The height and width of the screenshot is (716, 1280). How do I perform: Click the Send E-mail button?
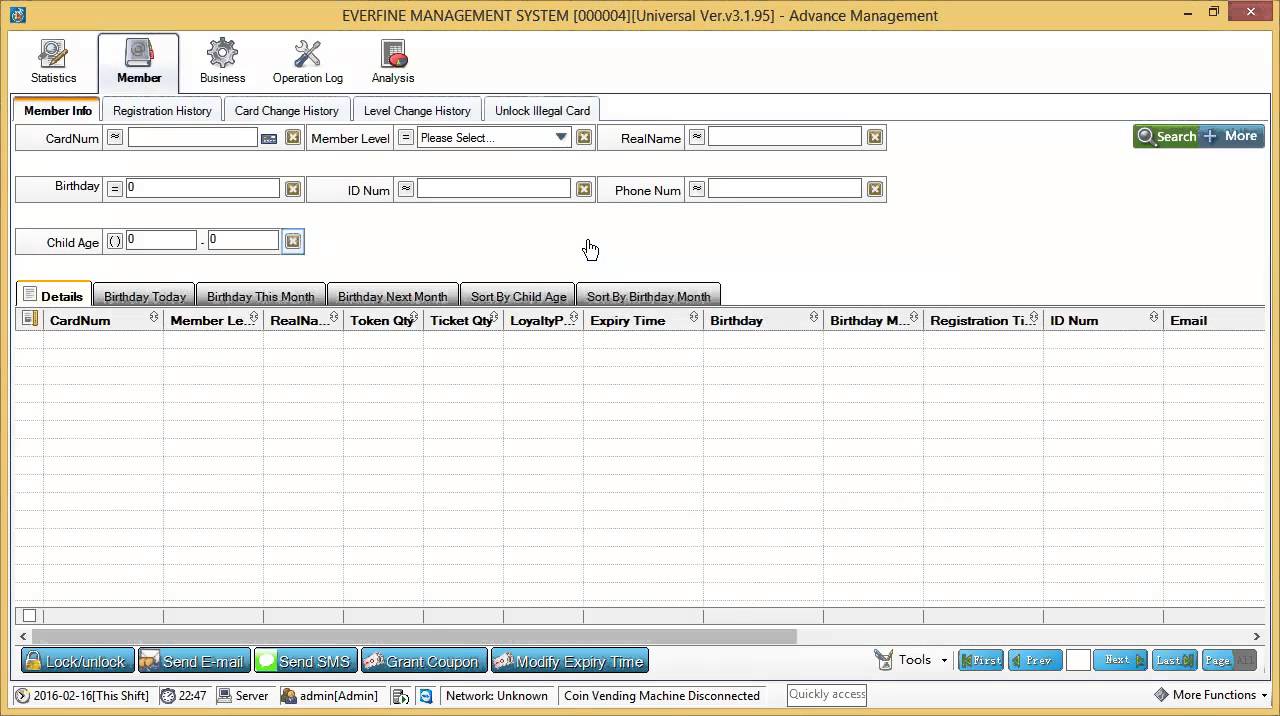[193, 661]
